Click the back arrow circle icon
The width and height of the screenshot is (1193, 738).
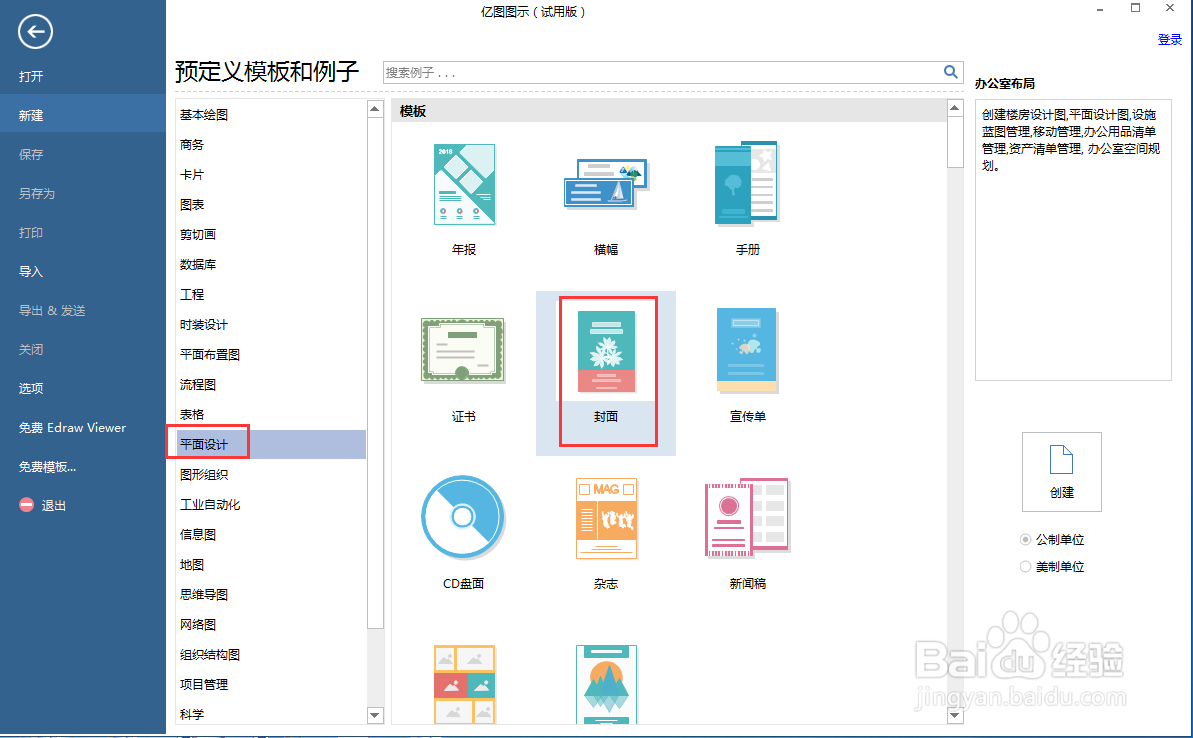35,32
